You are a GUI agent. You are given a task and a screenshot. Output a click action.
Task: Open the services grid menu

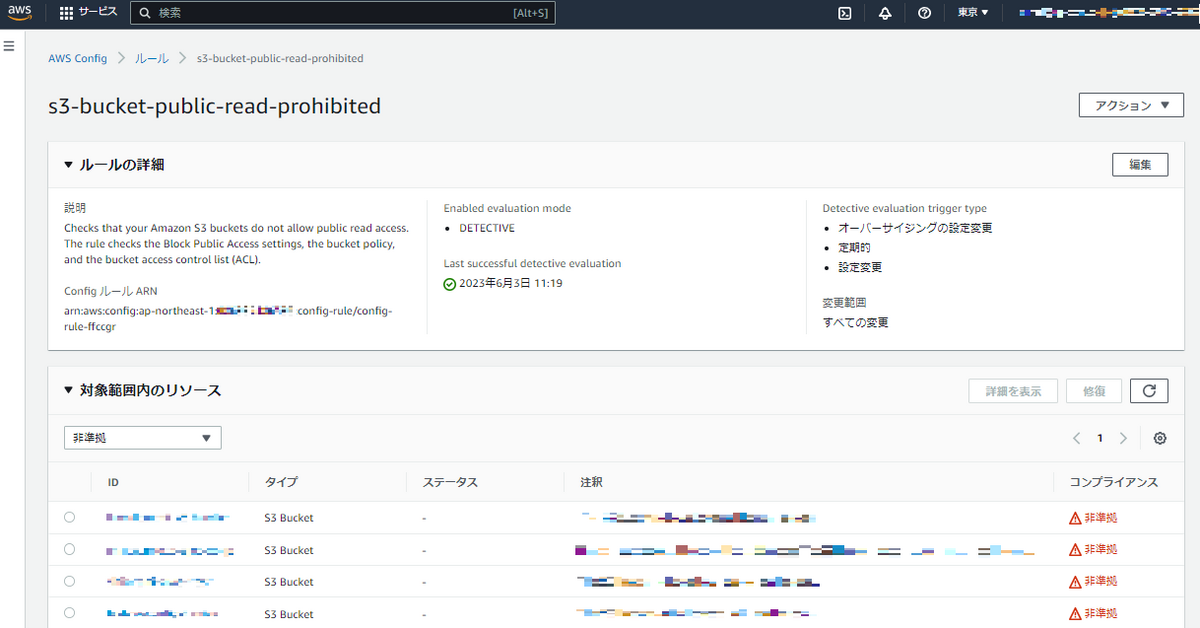(x=66, y=13)
